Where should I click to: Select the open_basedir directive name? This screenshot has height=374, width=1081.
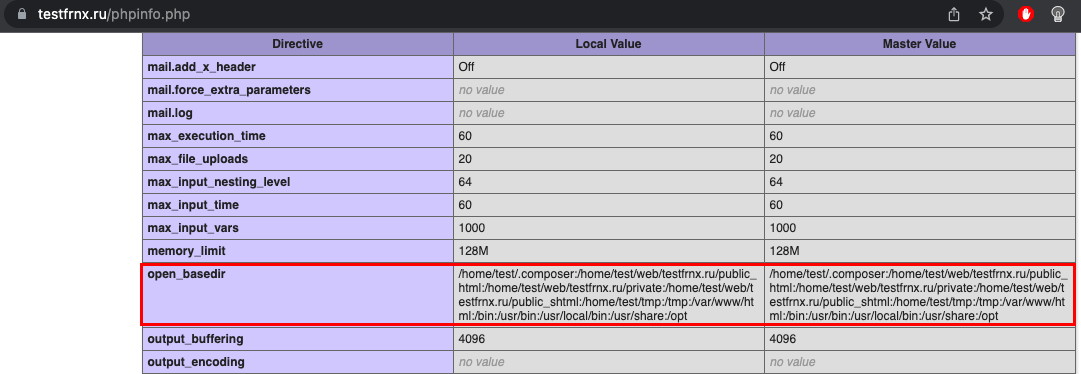click(186, 274)
